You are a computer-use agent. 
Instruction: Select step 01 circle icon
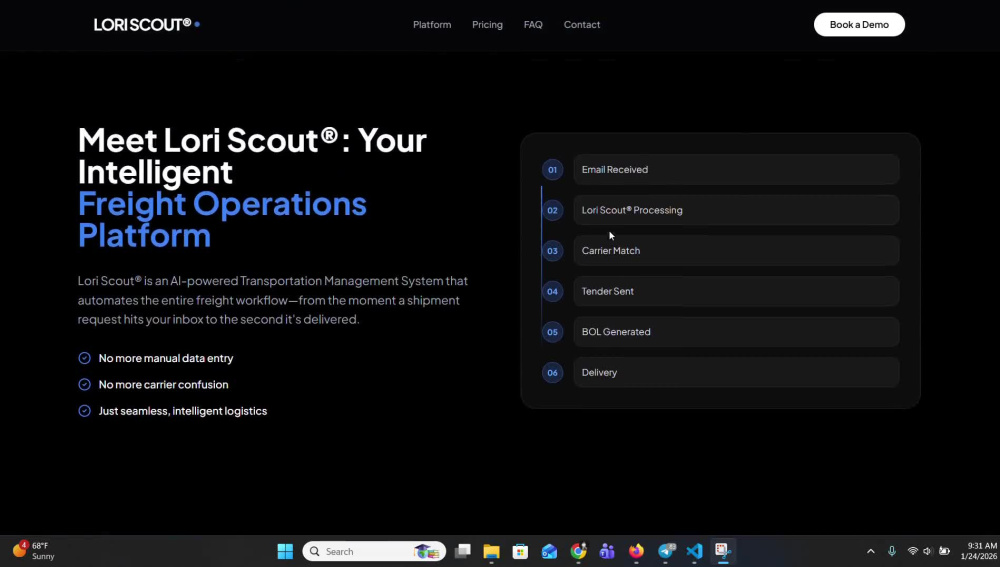click(x=552, y=170)
